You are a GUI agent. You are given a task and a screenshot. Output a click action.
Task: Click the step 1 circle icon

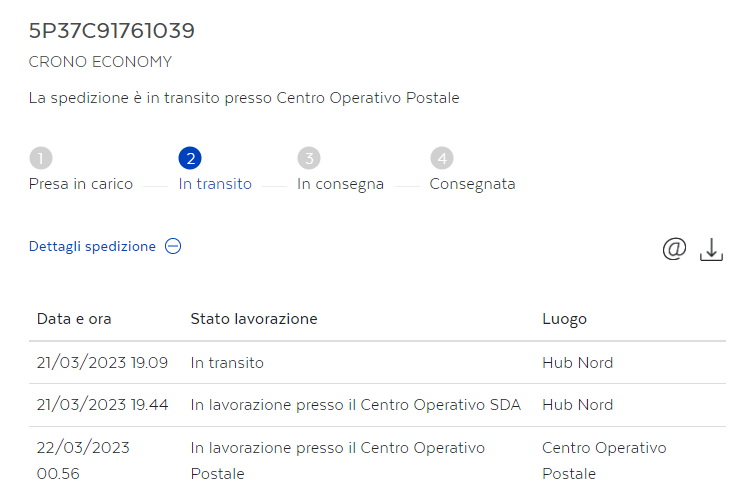point(41,158)
